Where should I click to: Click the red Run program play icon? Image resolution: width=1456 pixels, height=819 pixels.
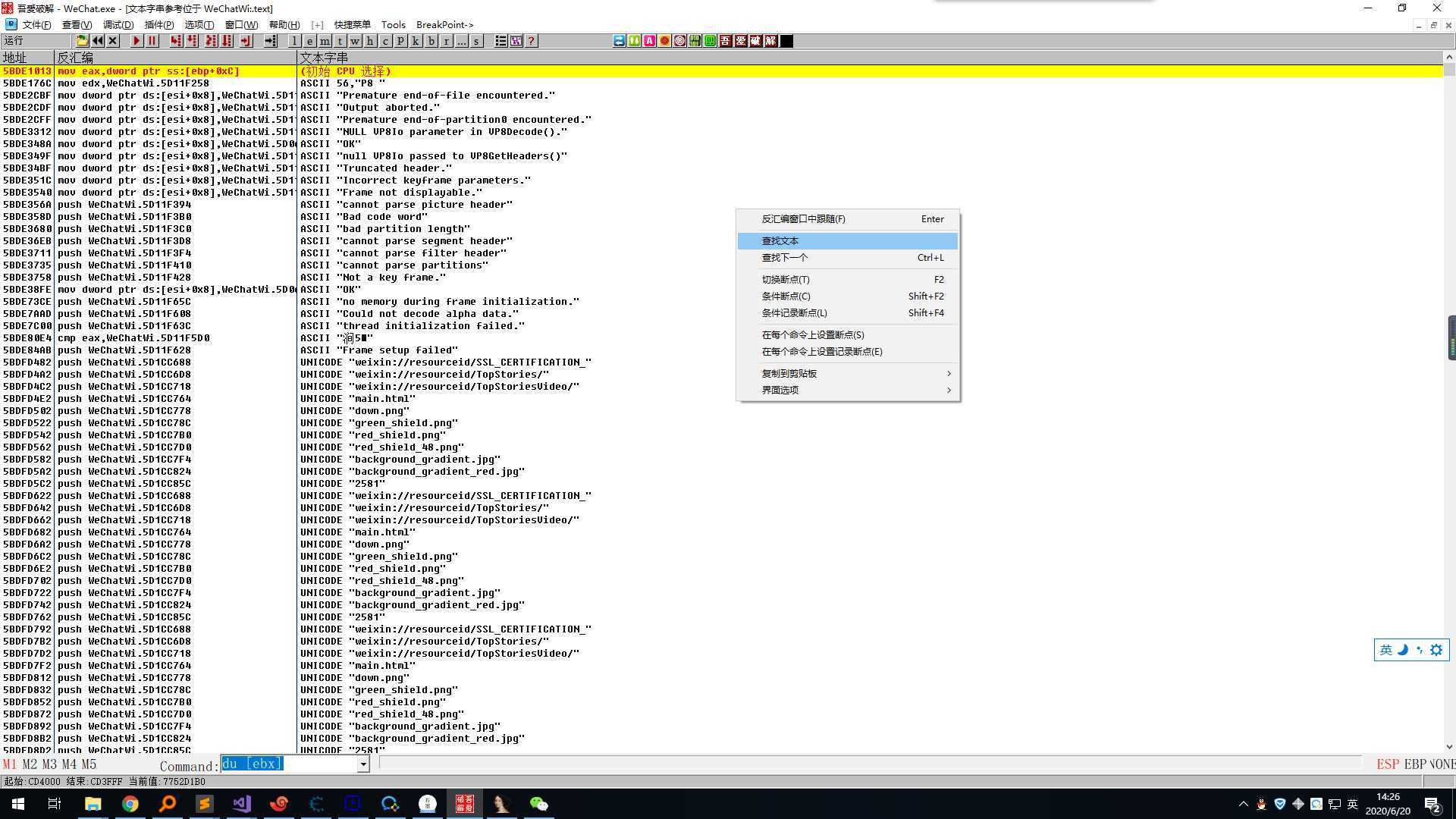pyautogui.click(x=136, y=41)
